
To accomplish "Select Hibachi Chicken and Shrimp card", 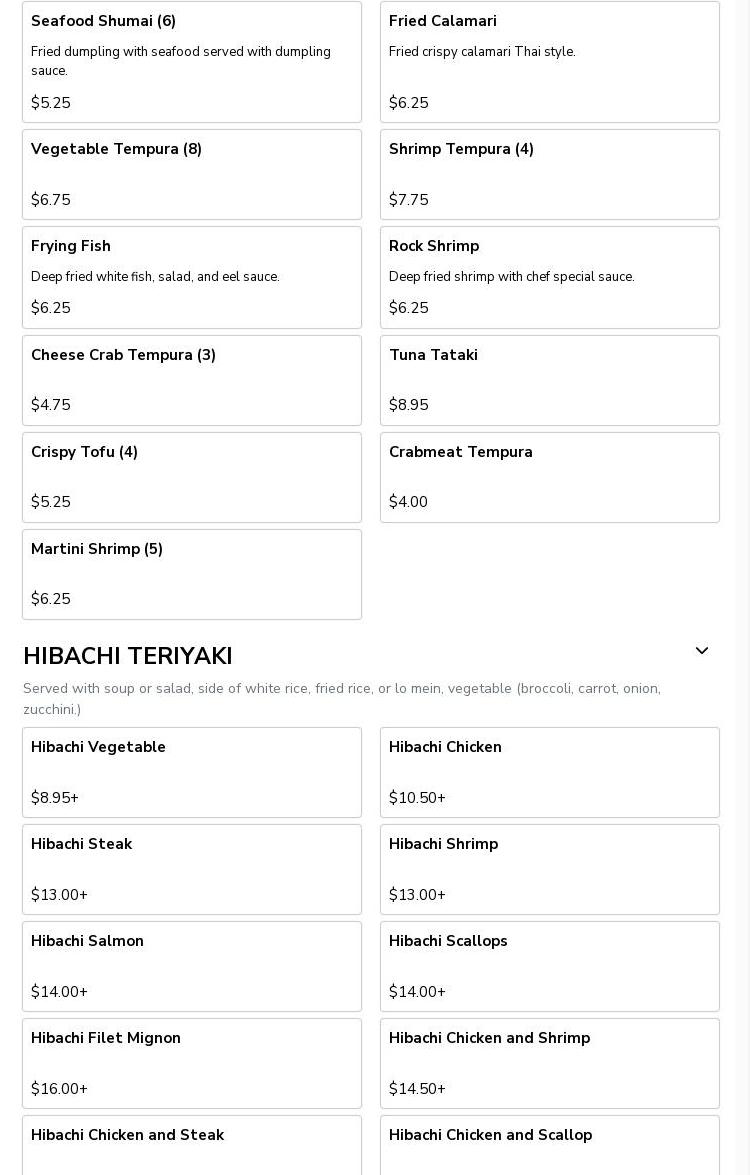I will tap(550, 1063).
